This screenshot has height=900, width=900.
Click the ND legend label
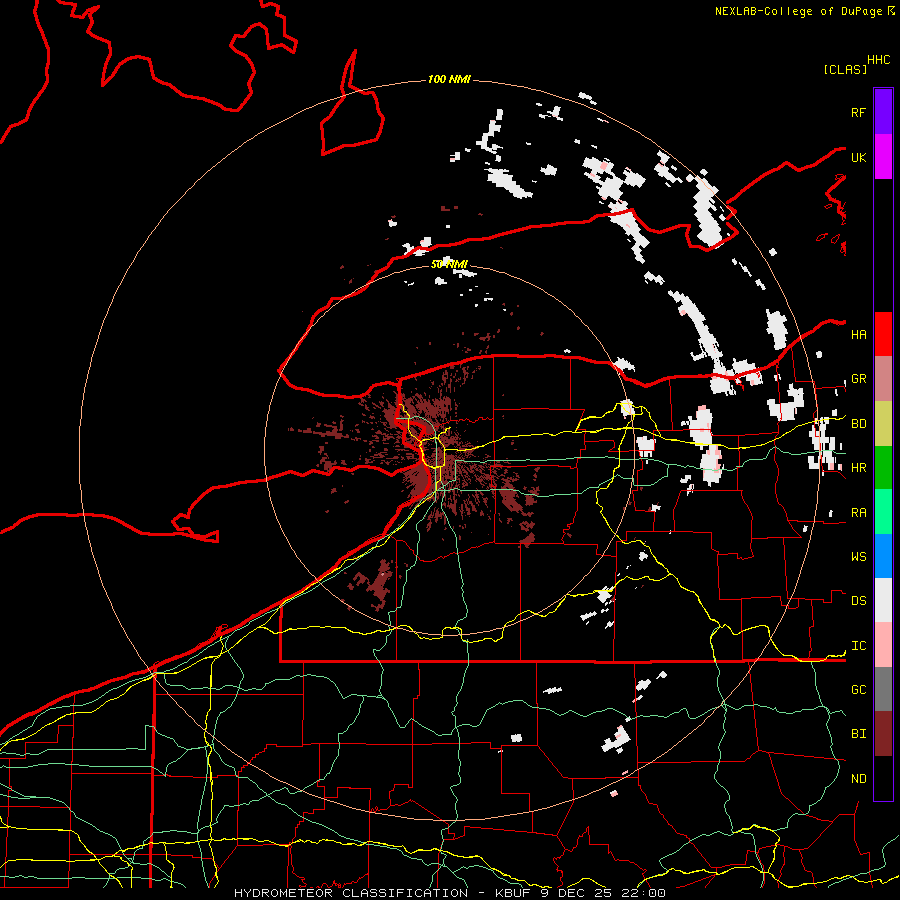858,779
